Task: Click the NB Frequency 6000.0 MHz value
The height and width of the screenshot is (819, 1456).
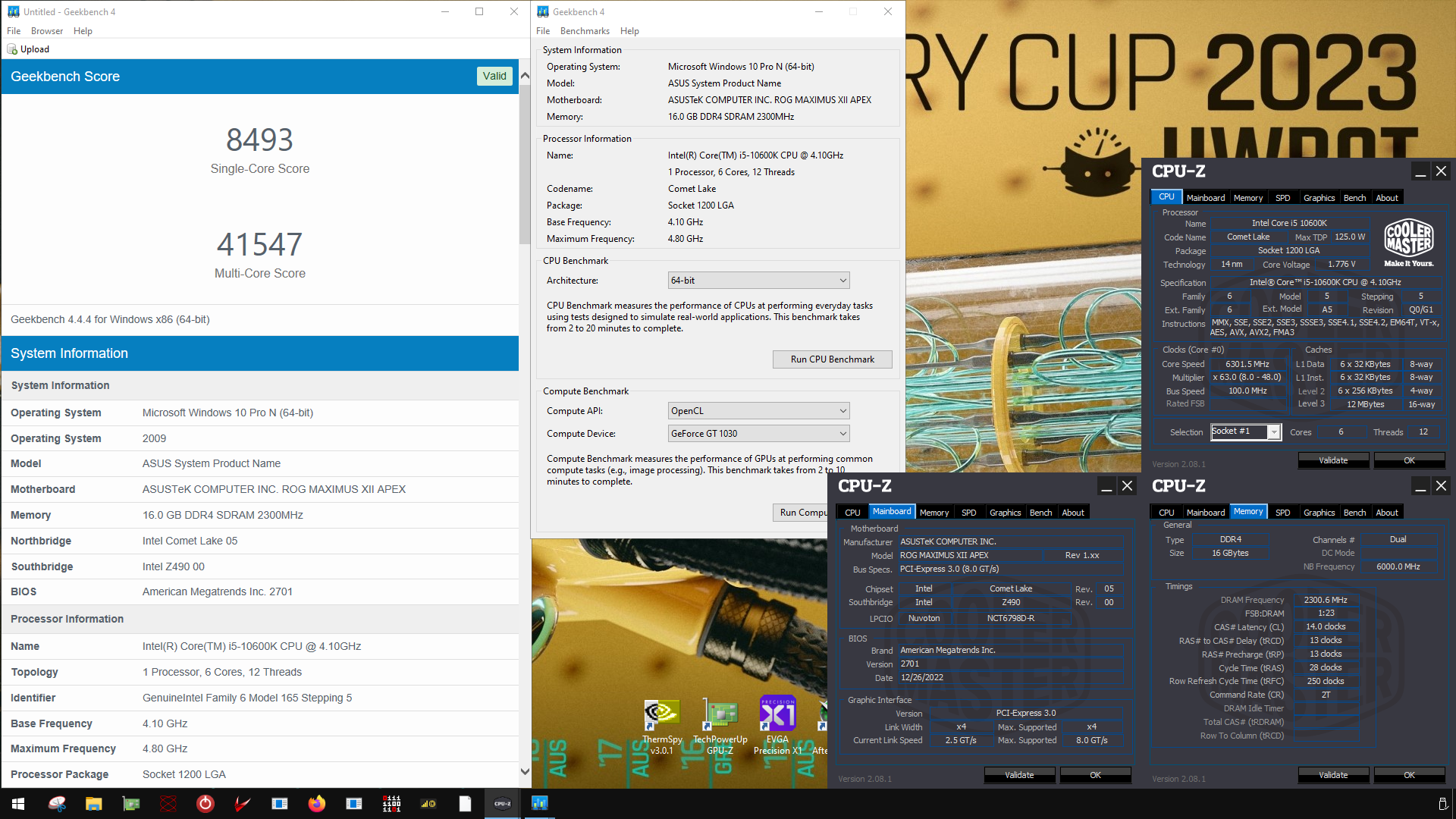Action: (1398, 566)
